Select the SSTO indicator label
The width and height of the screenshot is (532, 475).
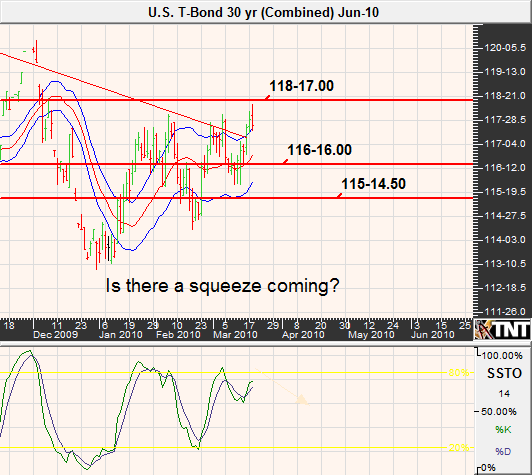[504, 374]
